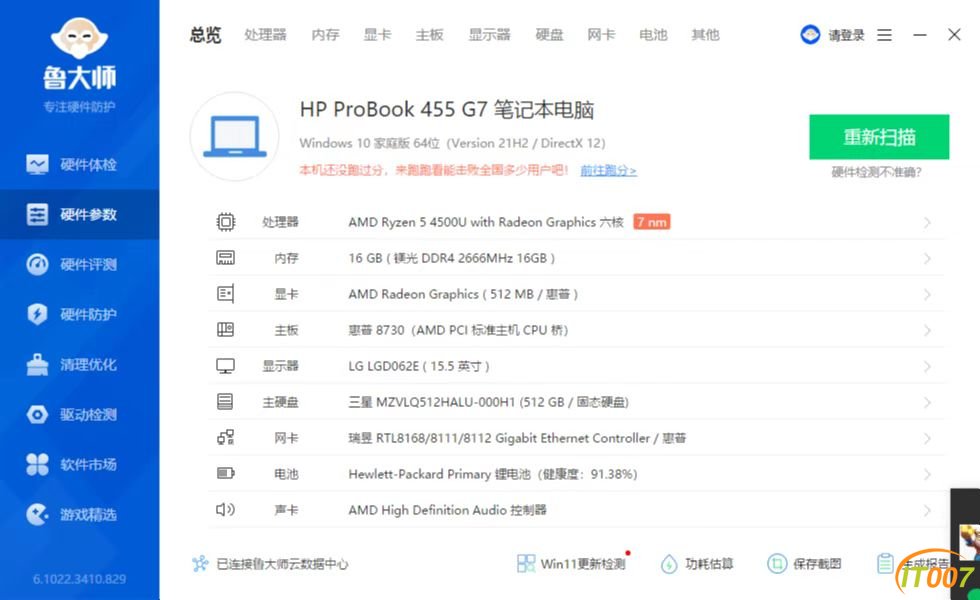Image resolution: width=980 pixels, height=600 pixels.
Task: Open 软件市场 clover icon
Action: [x=37, y=464]
